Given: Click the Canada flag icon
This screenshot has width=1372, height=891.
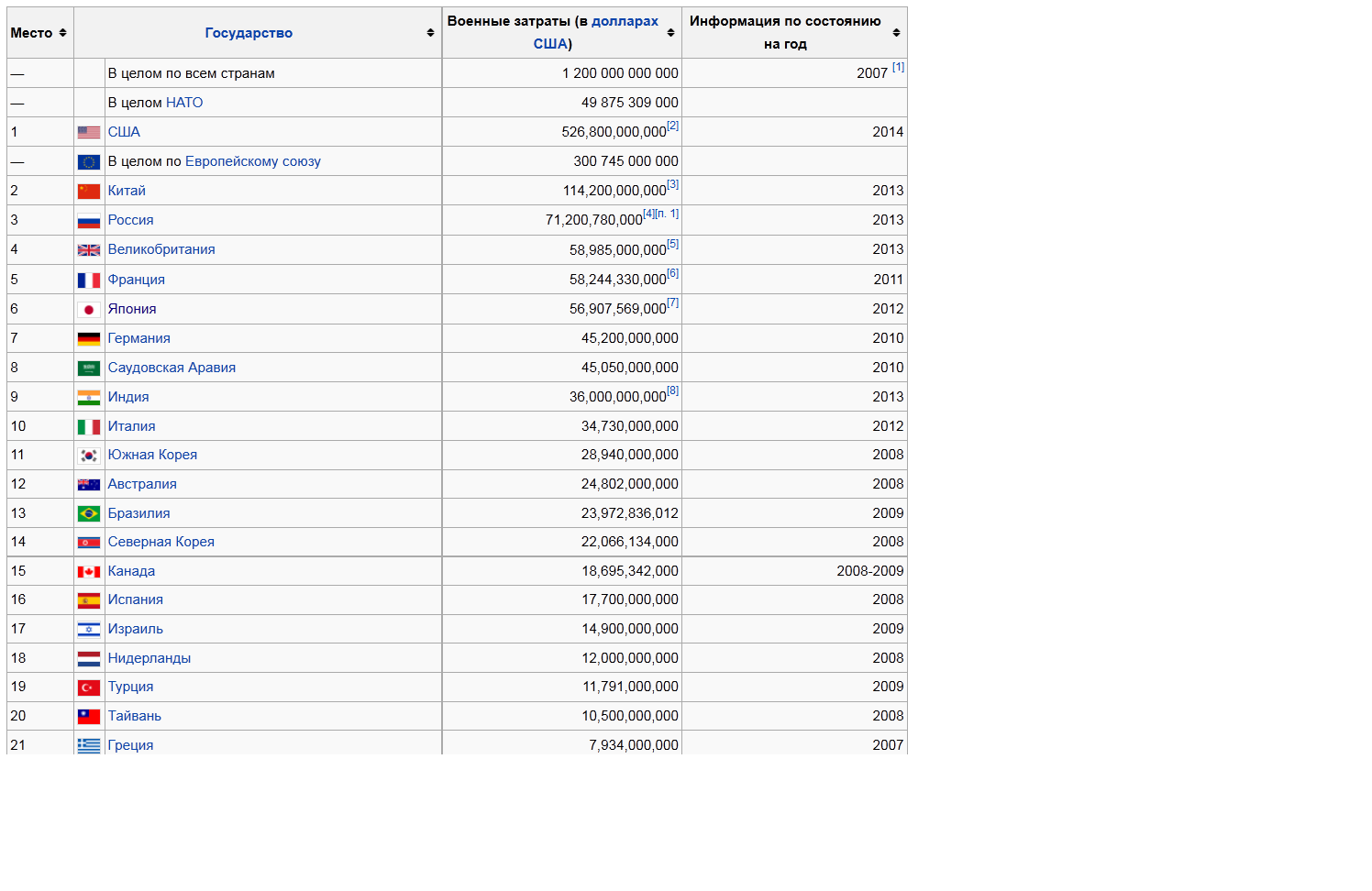Looking at the screenshot, I should tap(89, 572).
